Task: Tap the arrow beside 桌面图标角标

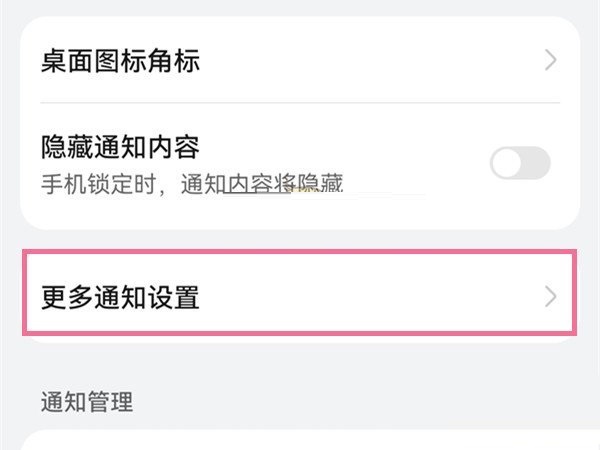Action: (550, 60)
